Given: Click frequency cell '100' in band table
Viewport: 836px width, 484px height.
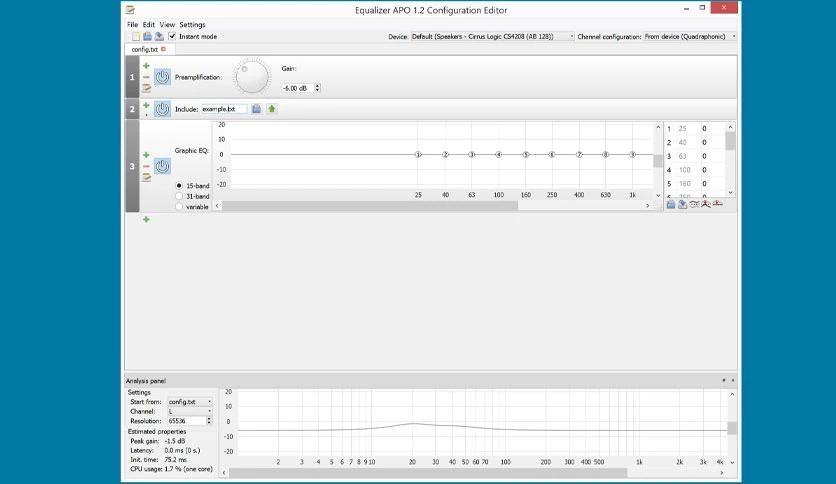Looking at the screenshot, I should (685, 170).
